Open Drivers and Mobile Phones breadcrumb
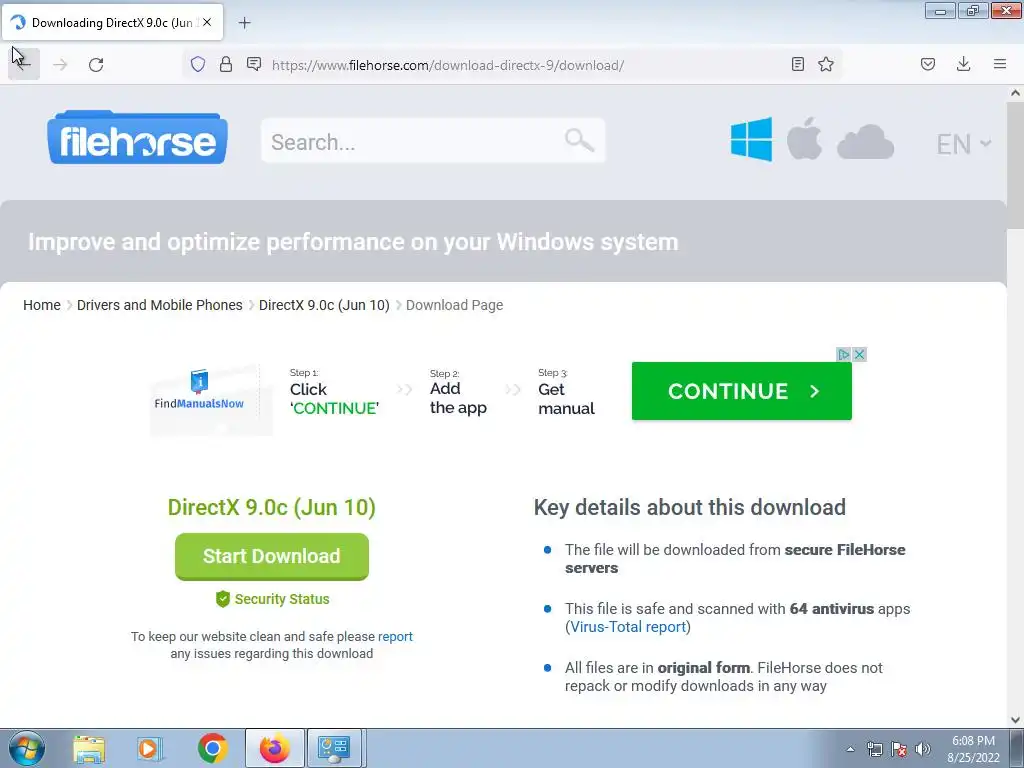 click(159, 305)
